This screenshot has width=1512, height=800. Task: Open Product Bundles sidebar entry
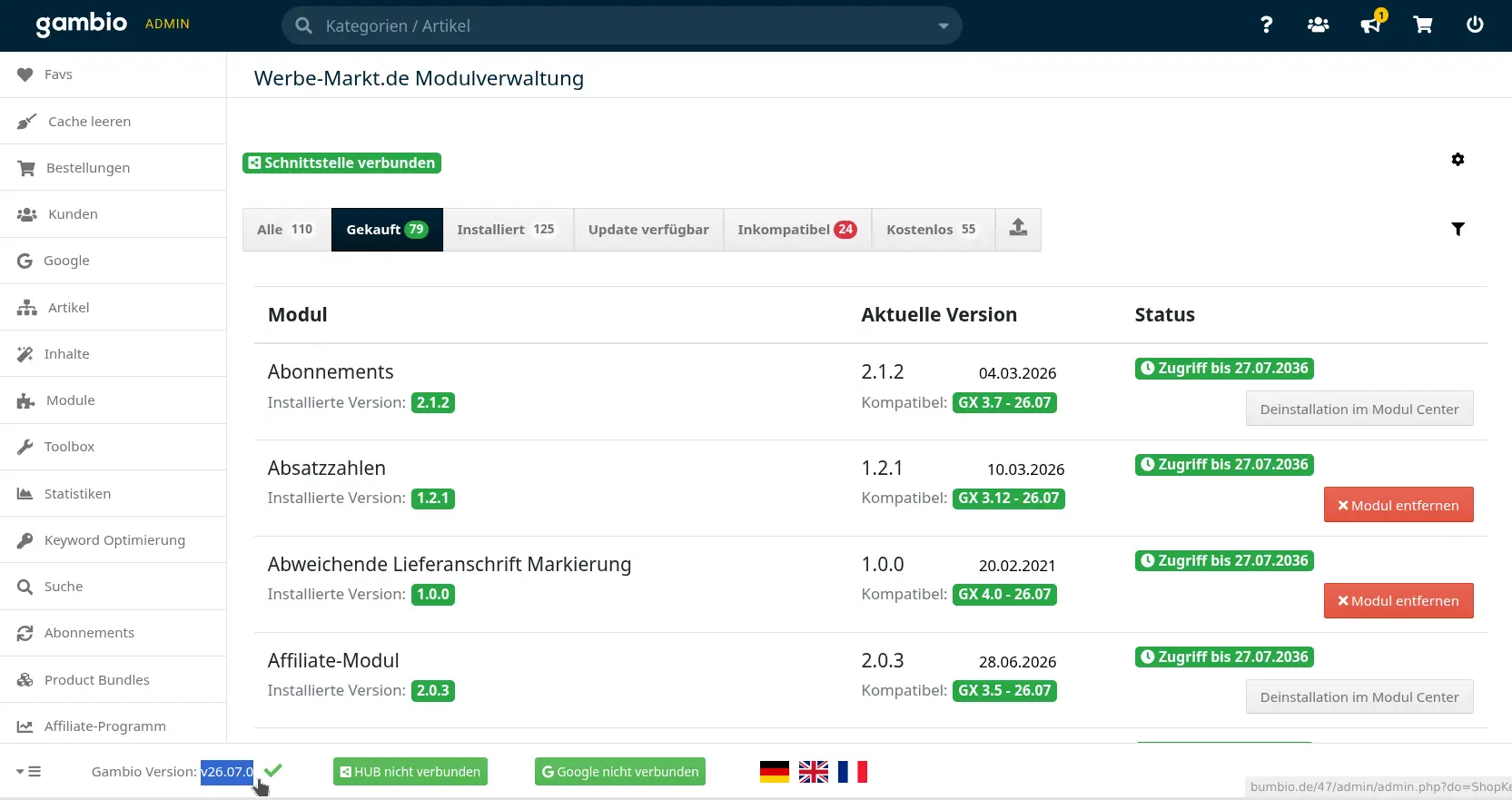(x=114, y=680)
